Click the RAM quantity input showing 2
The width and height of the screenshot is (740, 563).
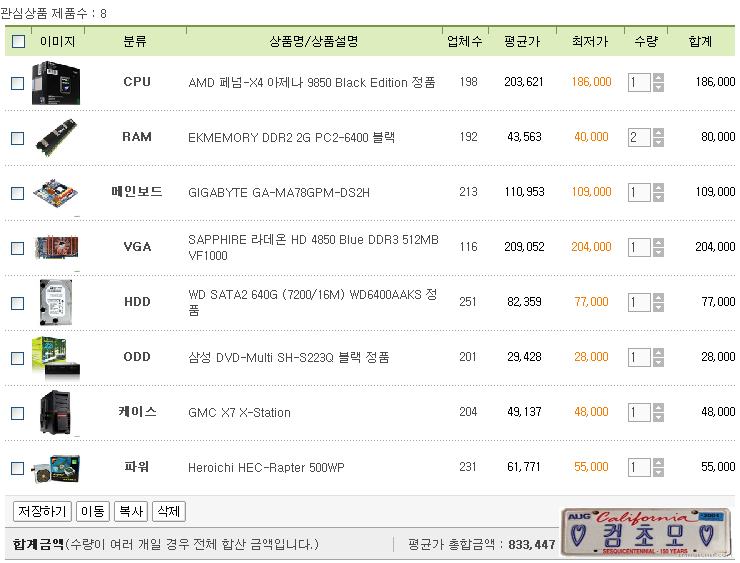639,137
